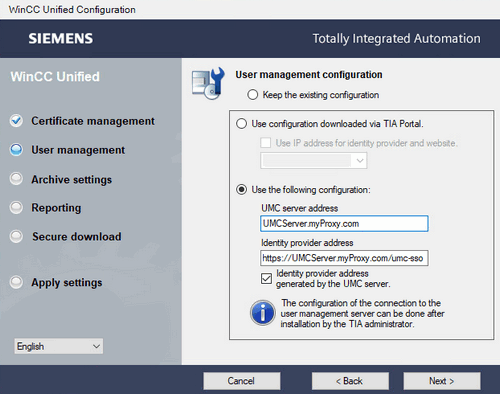Click the Reporting step indicator icon
The height and width of the screenshot is (394, 500).
click(x=16, y=207)
